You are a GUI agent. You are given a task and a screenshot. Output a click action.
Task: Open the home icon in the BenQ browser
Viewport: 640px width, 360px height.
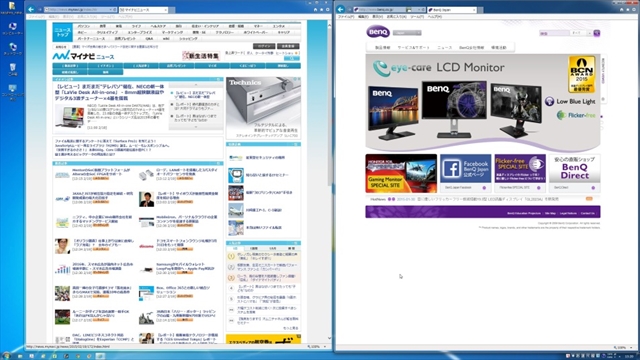pyautogui.click(x=622, y=9)
